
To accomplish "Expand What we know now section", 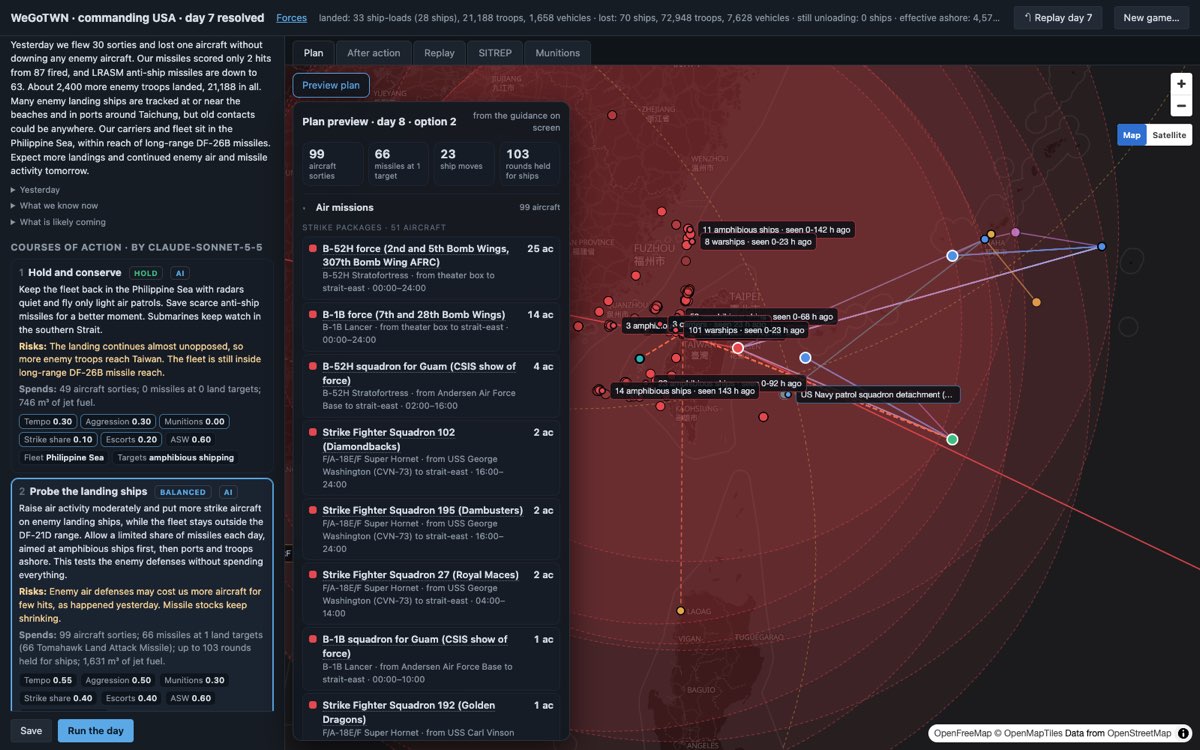I will [54, 205].
